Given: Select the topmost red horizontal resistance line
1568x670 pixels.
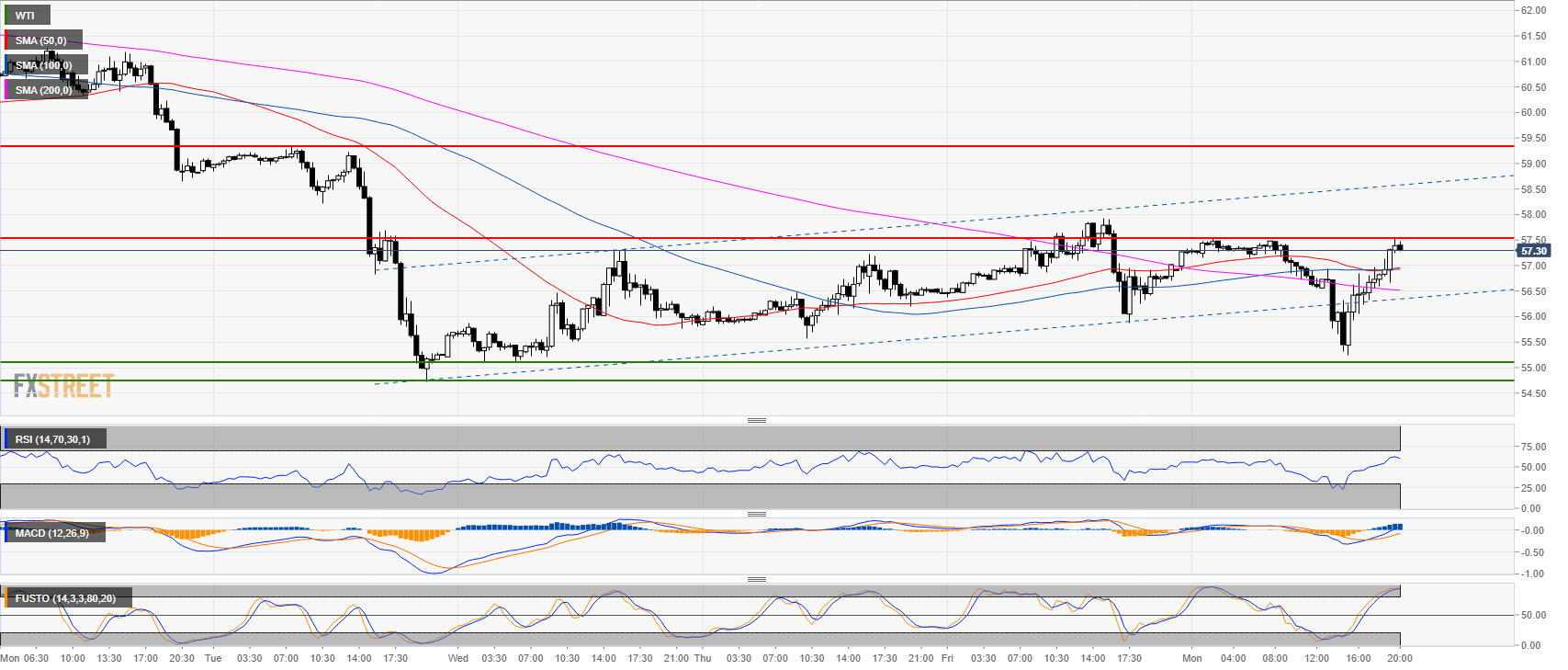Looking at the screenshot, I should coord(735,146).
